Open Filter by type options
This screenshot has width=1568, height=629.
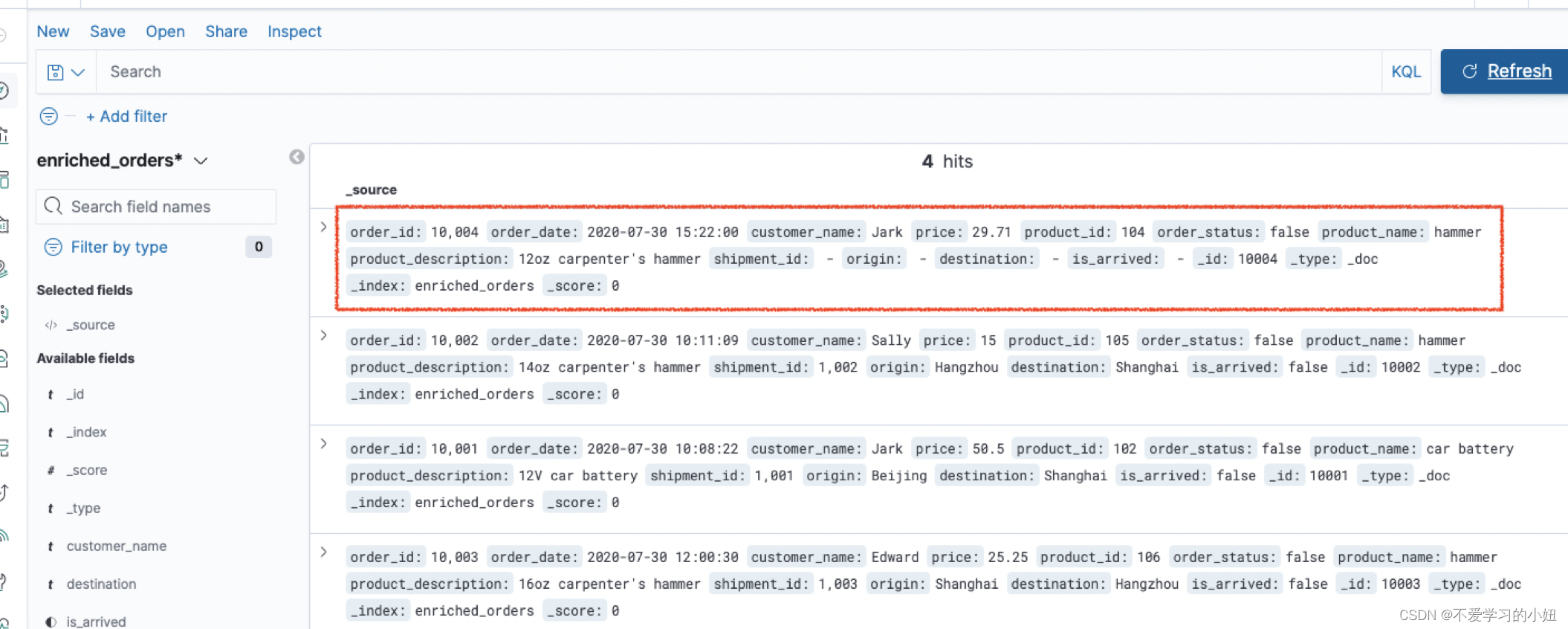(119, 247)
